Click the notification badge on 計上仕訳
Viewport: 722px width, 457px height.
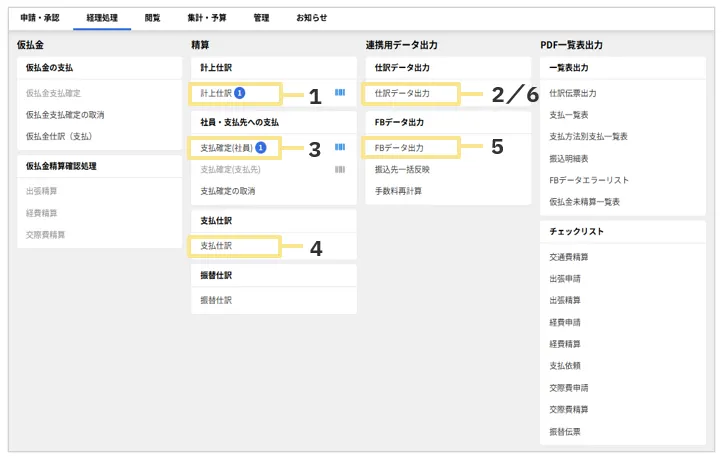coord(240,93)
